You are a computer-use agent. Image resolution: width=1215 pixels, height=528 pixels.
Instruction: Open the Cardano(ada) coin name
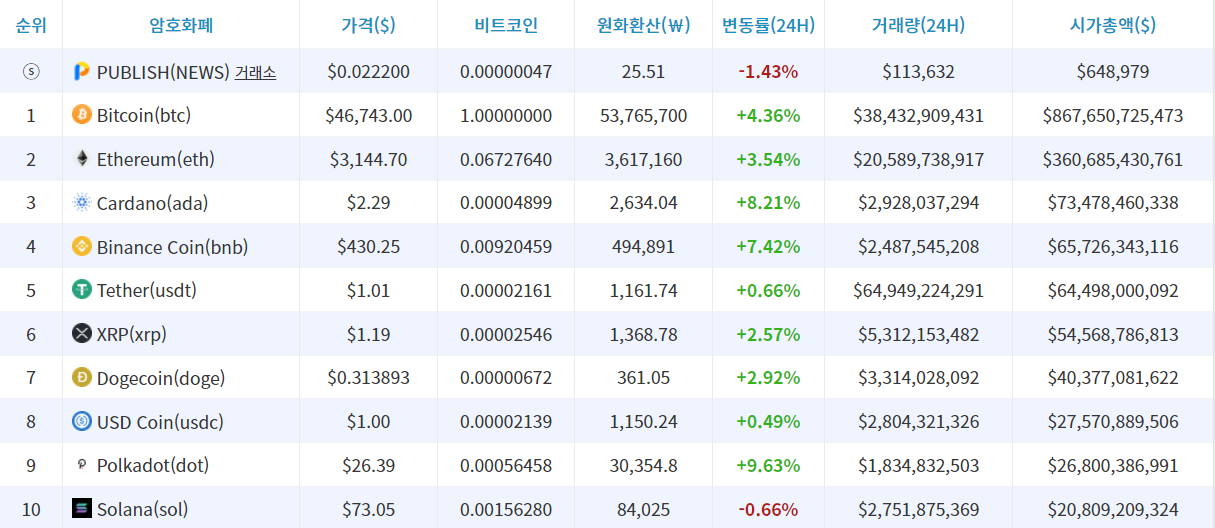pos(152,203)
